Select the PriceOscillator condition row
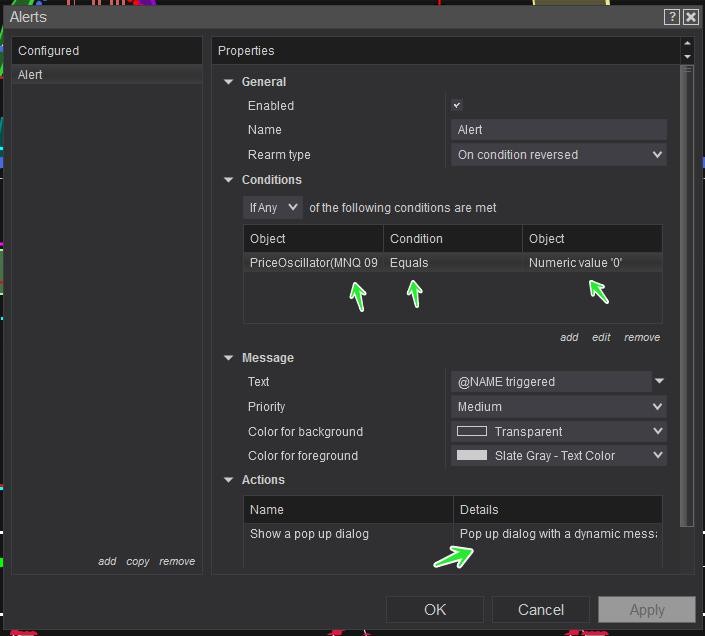Viewport: 705px width, 636px height. [452, 263]
